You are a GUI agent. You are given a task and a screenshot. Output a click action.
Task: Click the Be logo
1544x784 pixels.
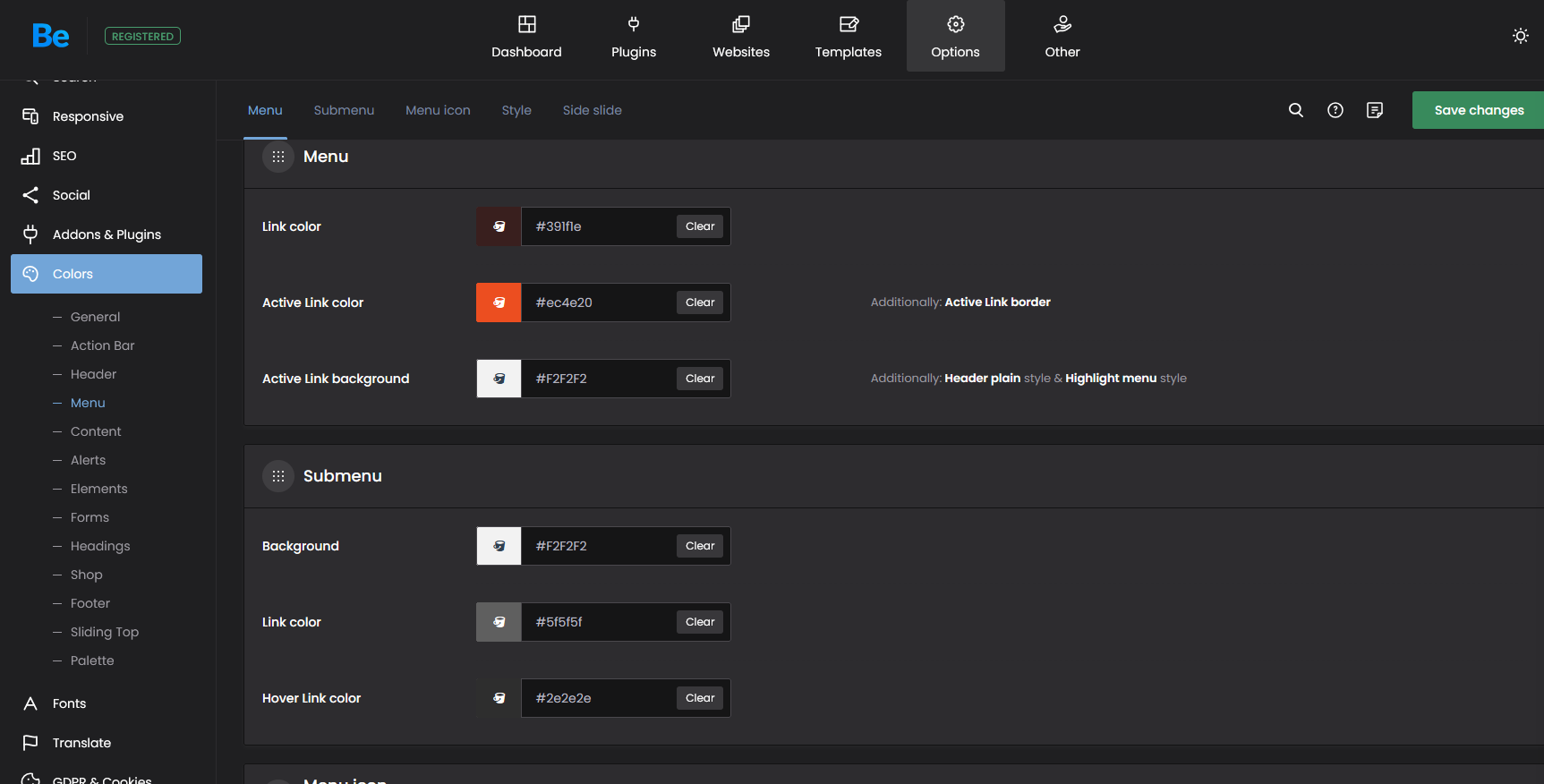click(50, 36)
